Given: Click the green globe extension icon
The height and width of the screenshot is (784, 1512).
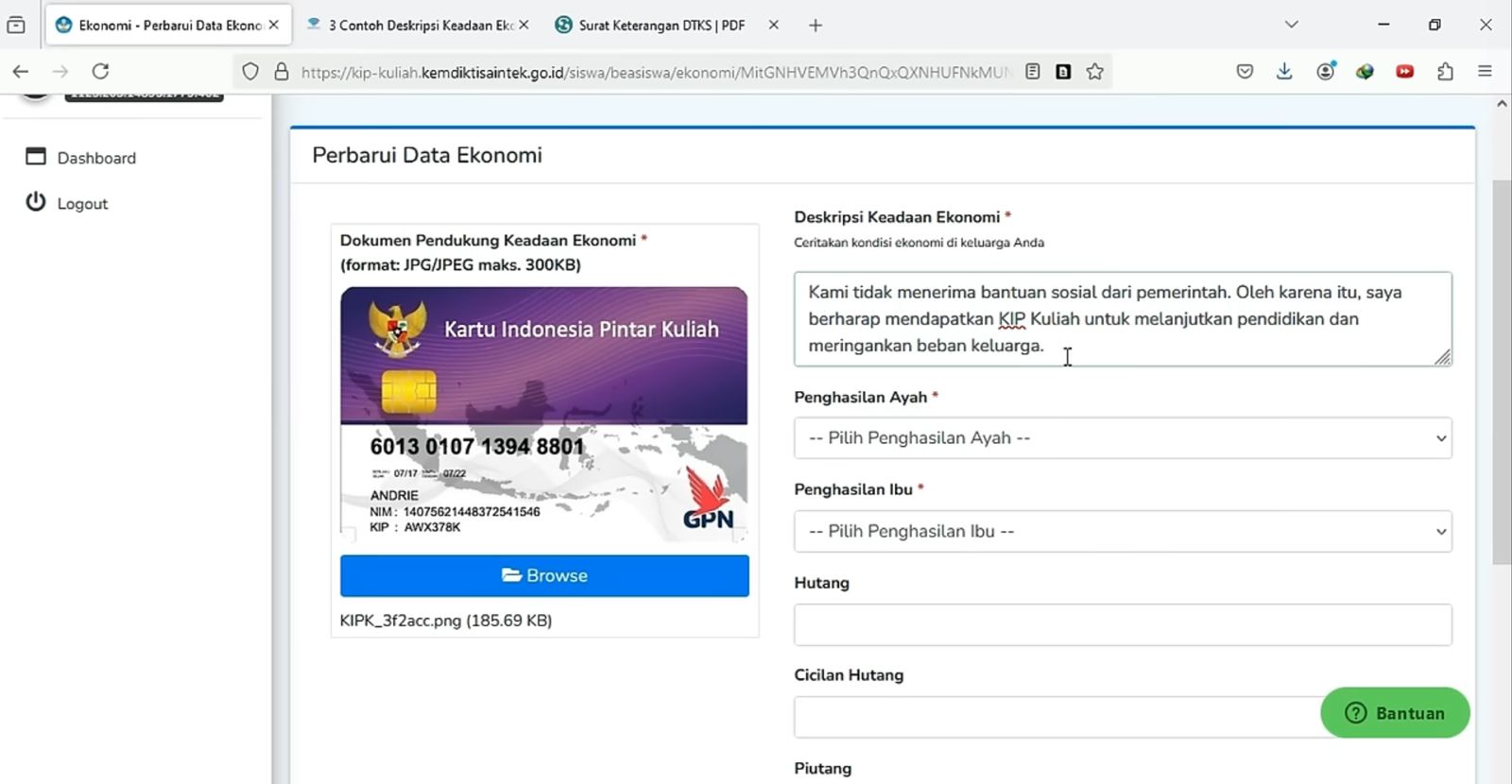Looking at the screenshot, I should pos(1365,71).
